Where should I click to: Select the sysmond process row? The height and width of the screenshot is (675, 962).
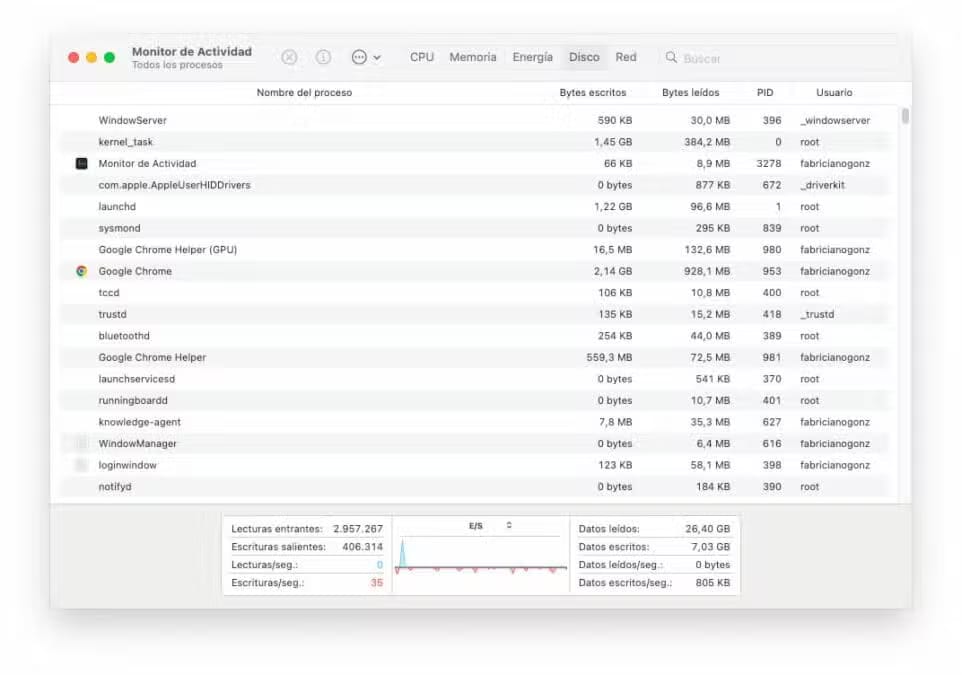(x=475, y=228)
